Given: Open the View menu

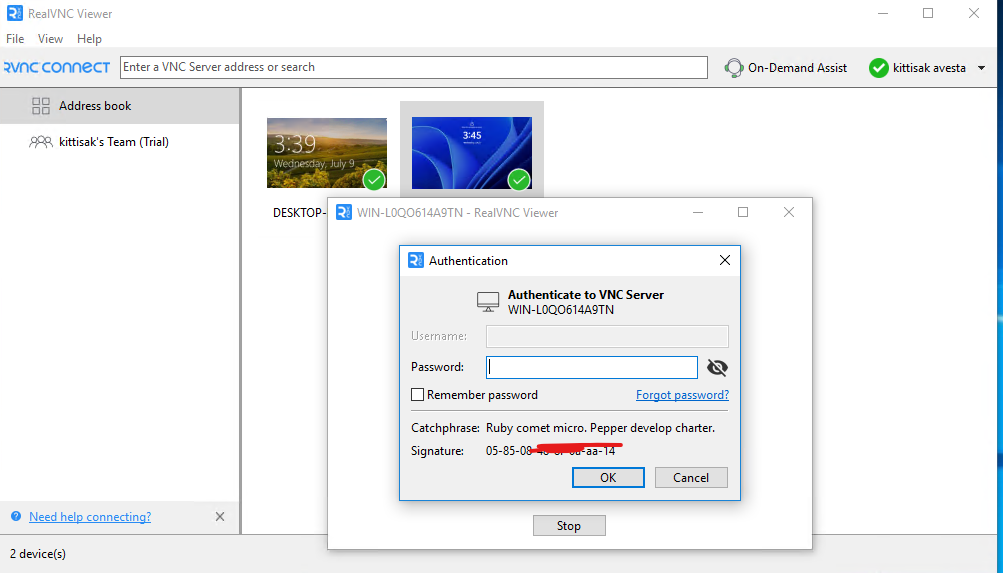Looking at the screenshot, I should 50,39.
